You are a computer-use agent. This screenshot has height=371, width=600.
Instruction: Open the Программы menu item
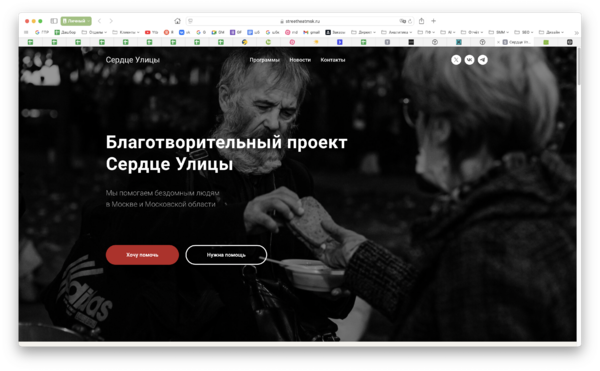click(264, 60)
